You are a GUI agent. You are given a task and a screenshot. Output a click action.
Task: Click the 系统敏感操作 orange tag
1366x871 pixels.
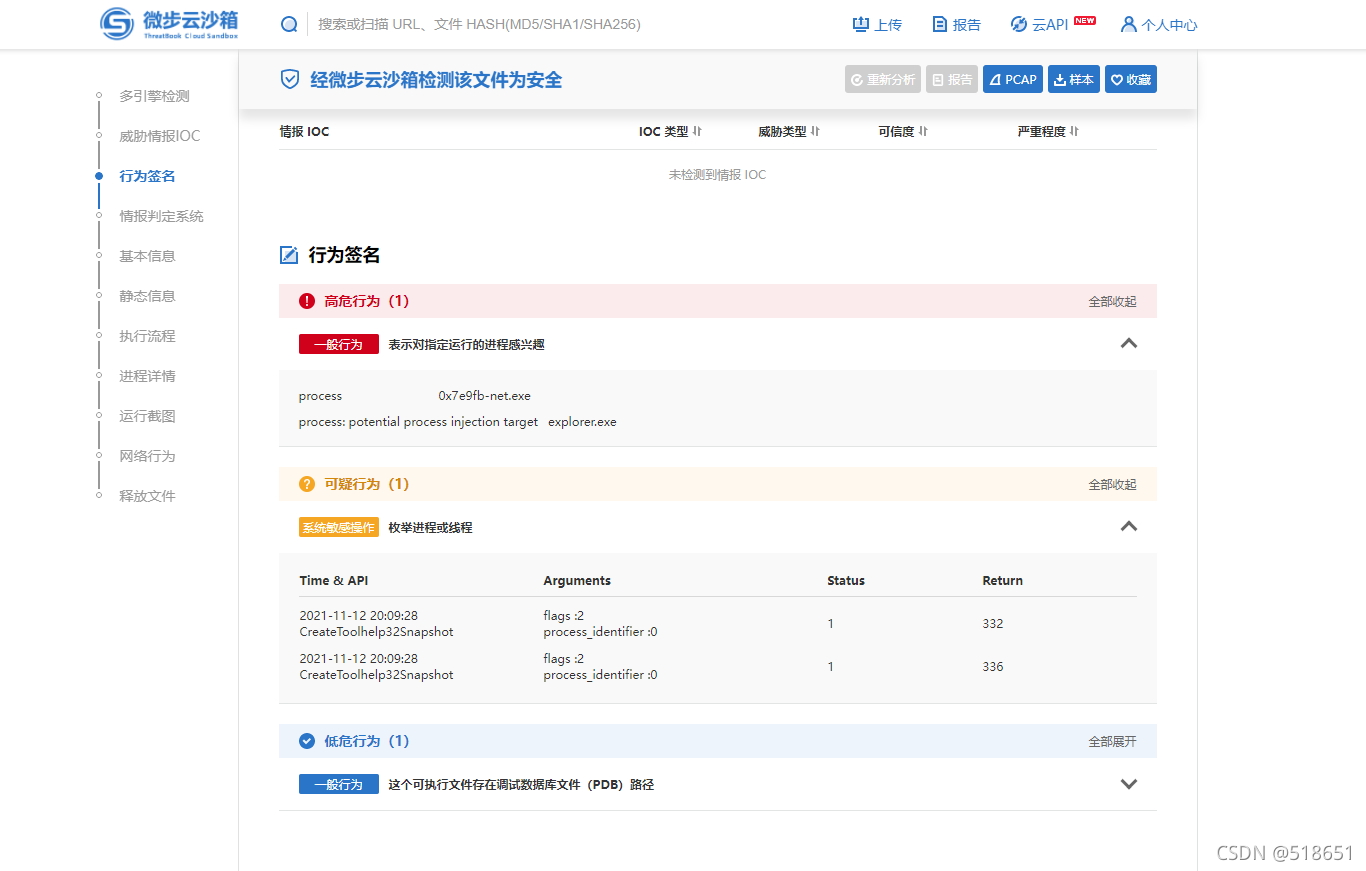[339, 527]
